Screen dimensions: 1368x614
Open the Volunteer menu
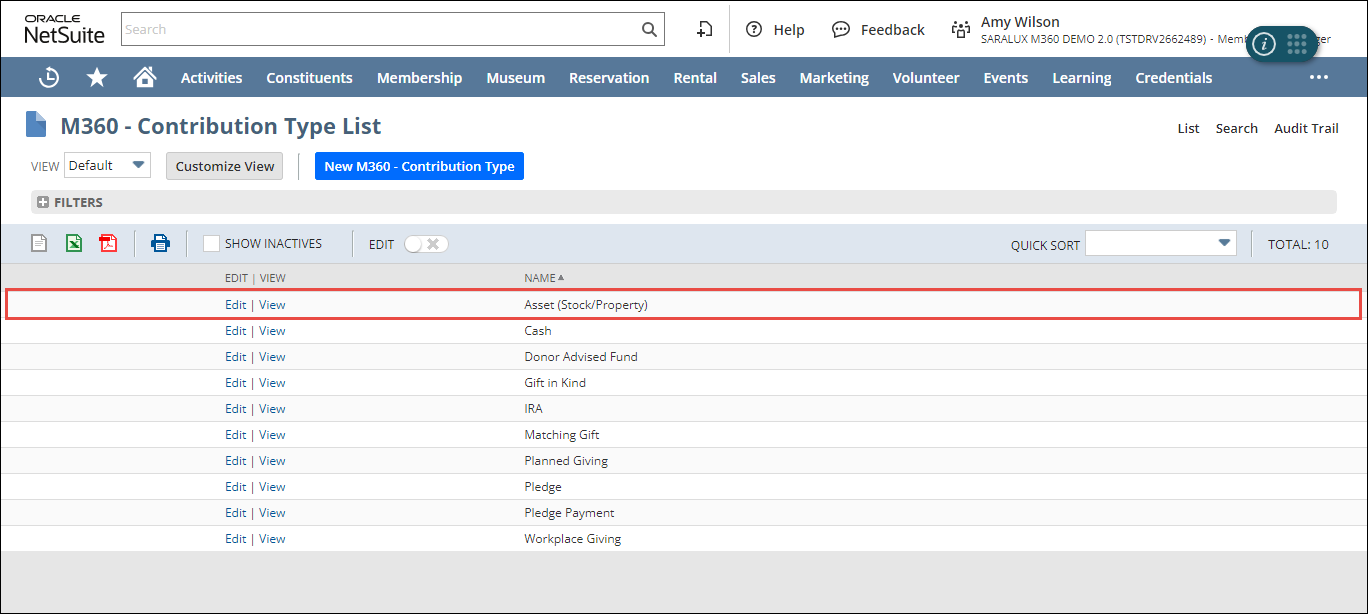(925, 78)
